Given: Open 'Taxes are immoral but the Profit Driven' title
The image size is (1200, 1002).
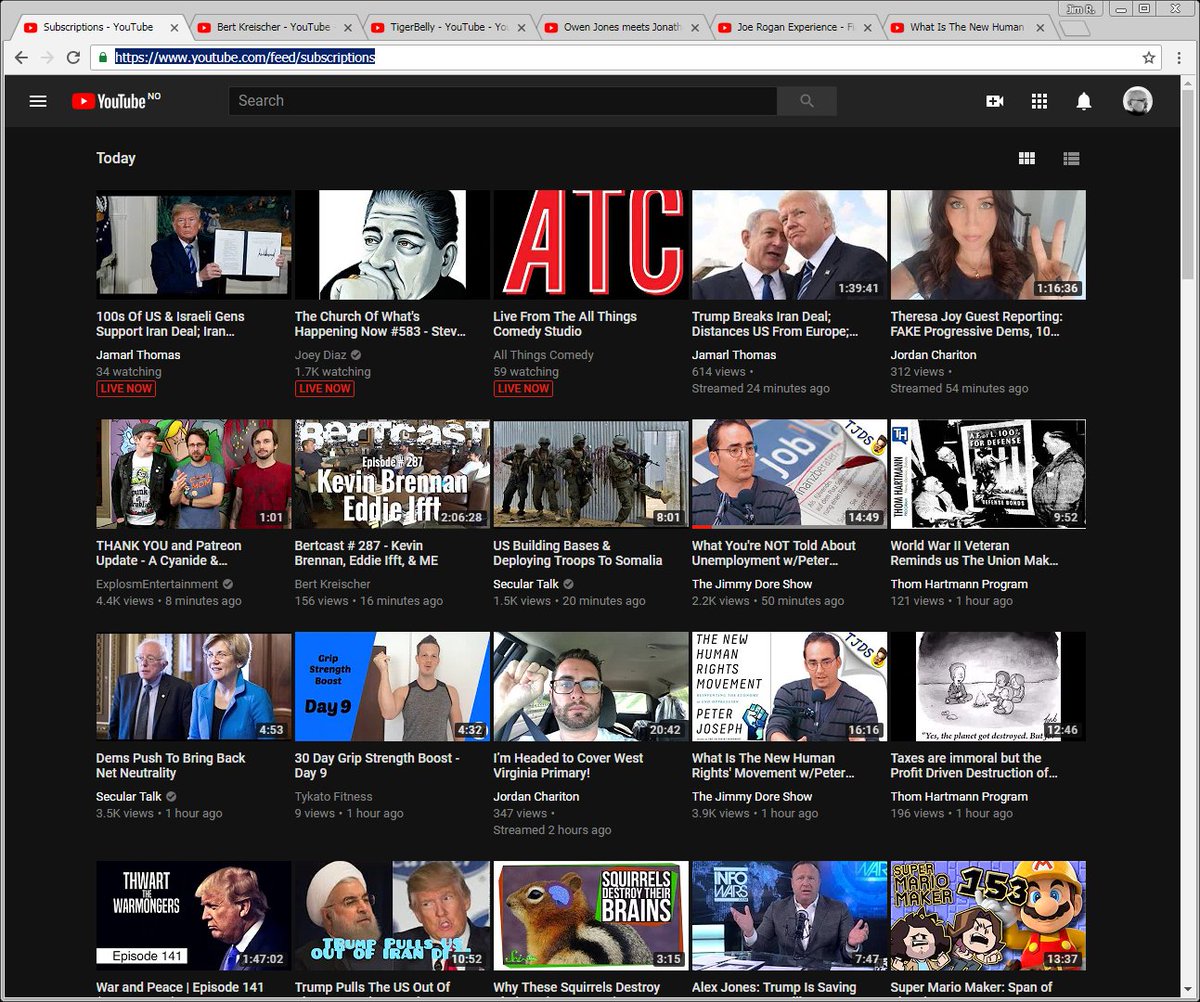Looking at the screenshot, I should coord(974,766).
